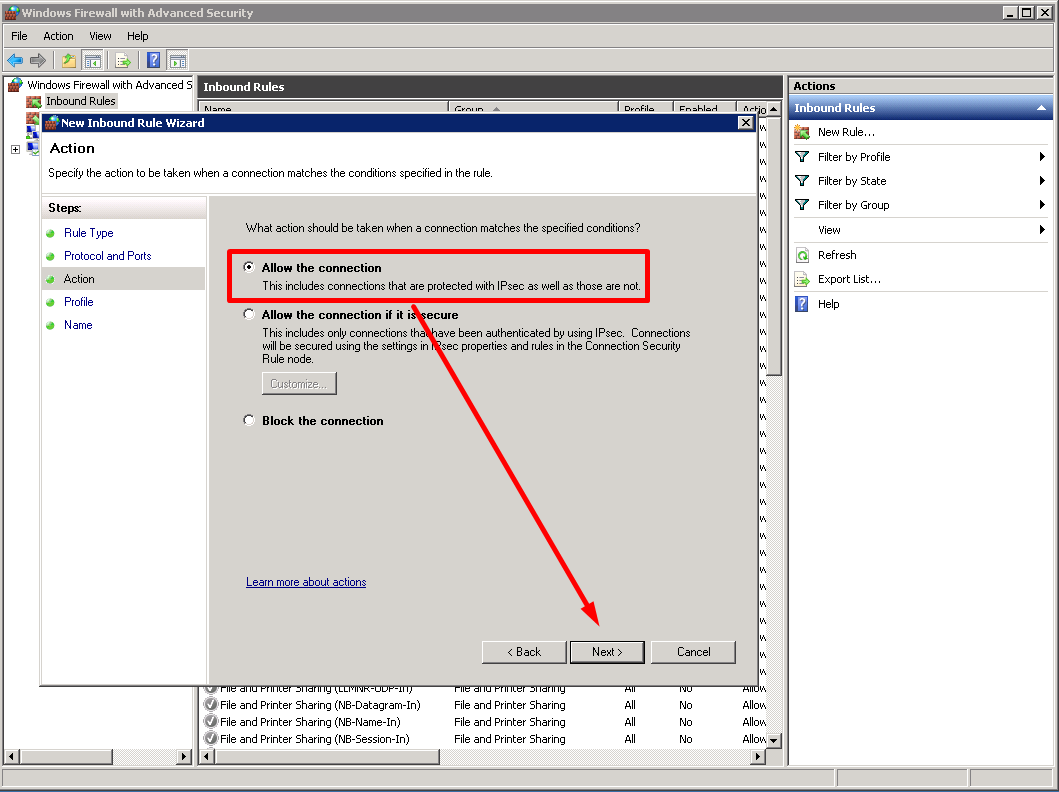Viewport: 1059px width, 792px height.
Task: Expand the Filter by State submenu
Action: 1043,180
